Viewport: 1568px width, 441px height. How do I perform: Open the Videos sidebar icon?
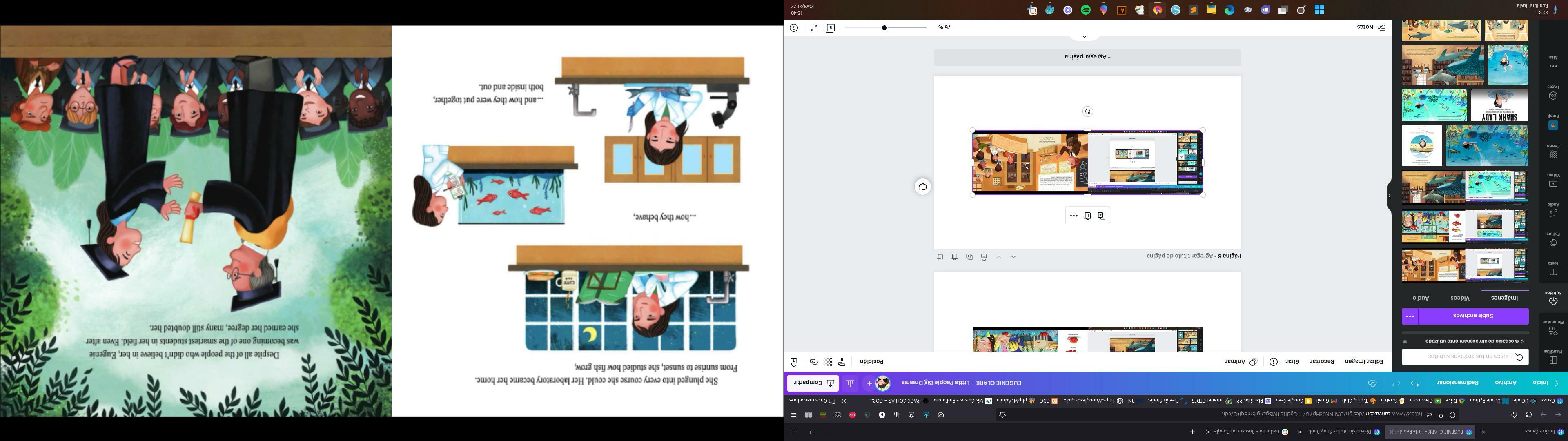click(1553, 180)
